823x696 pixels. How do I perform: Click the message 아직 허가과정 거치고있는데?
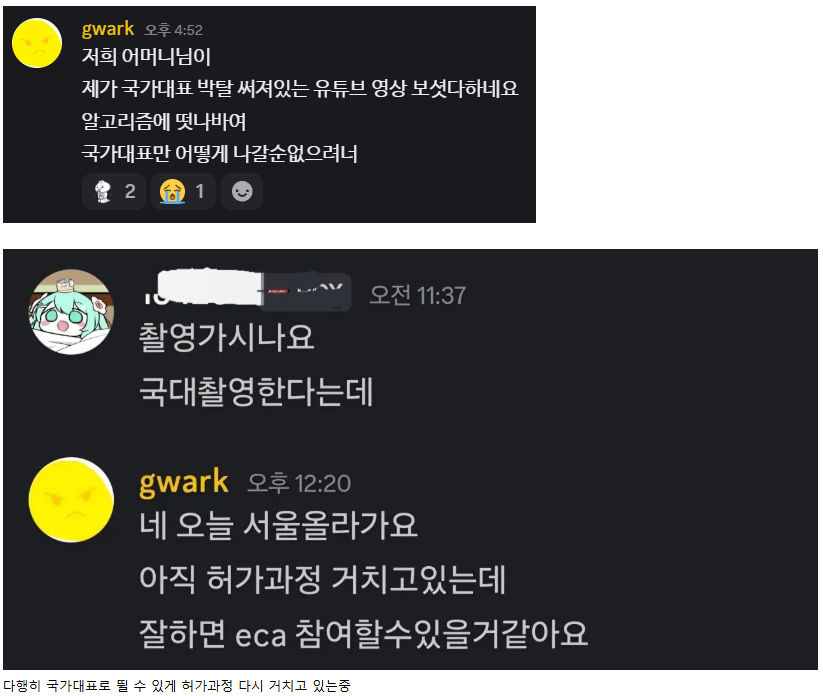tap(323, 579)
